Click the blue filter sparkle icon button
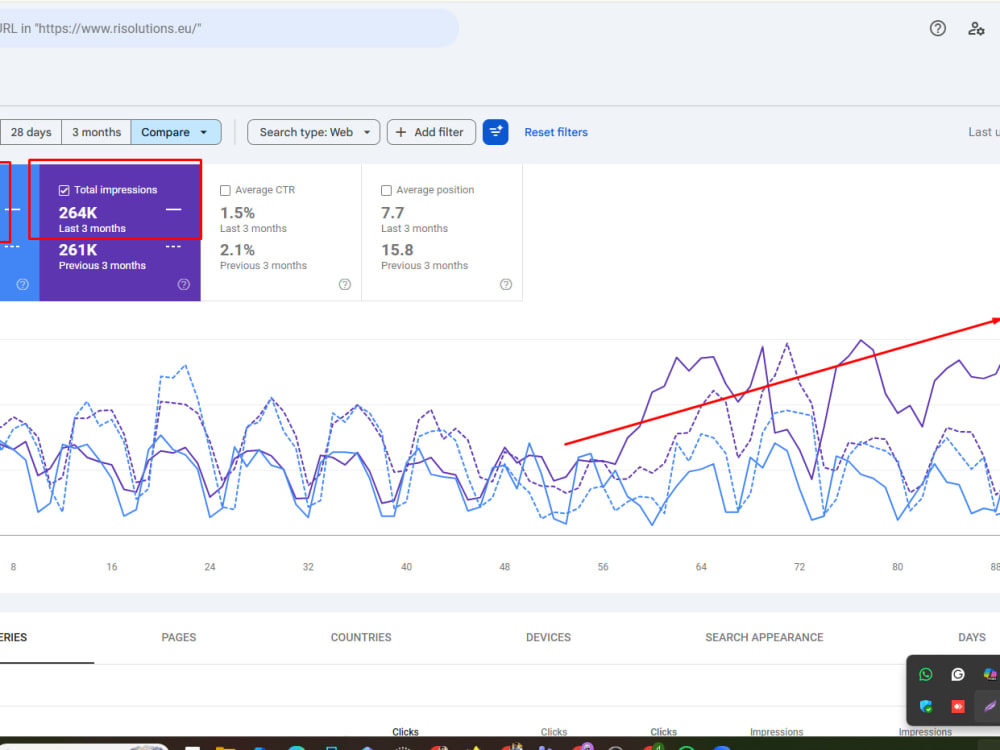 (496, 132)
